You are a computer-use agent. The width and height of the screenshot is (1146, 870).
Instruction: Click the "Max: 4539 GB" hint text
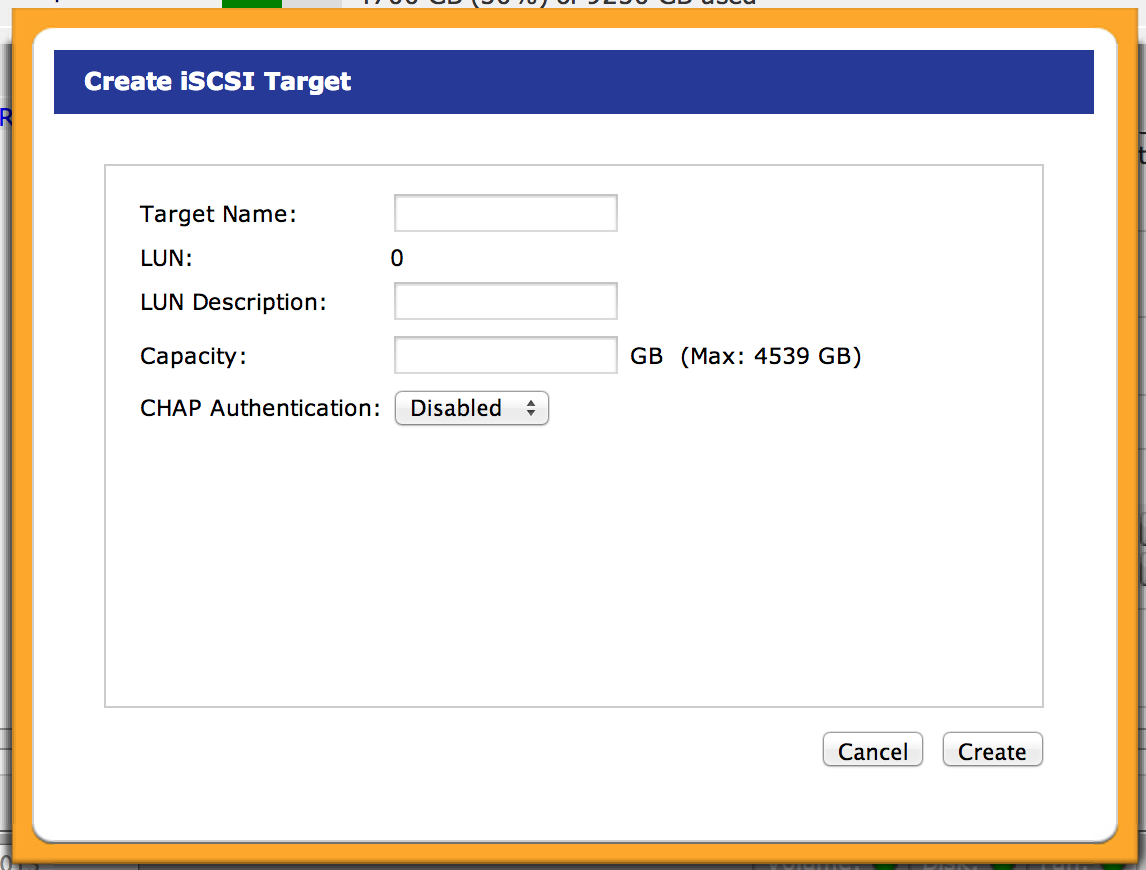pyautogui.click(x=770, y=356)
